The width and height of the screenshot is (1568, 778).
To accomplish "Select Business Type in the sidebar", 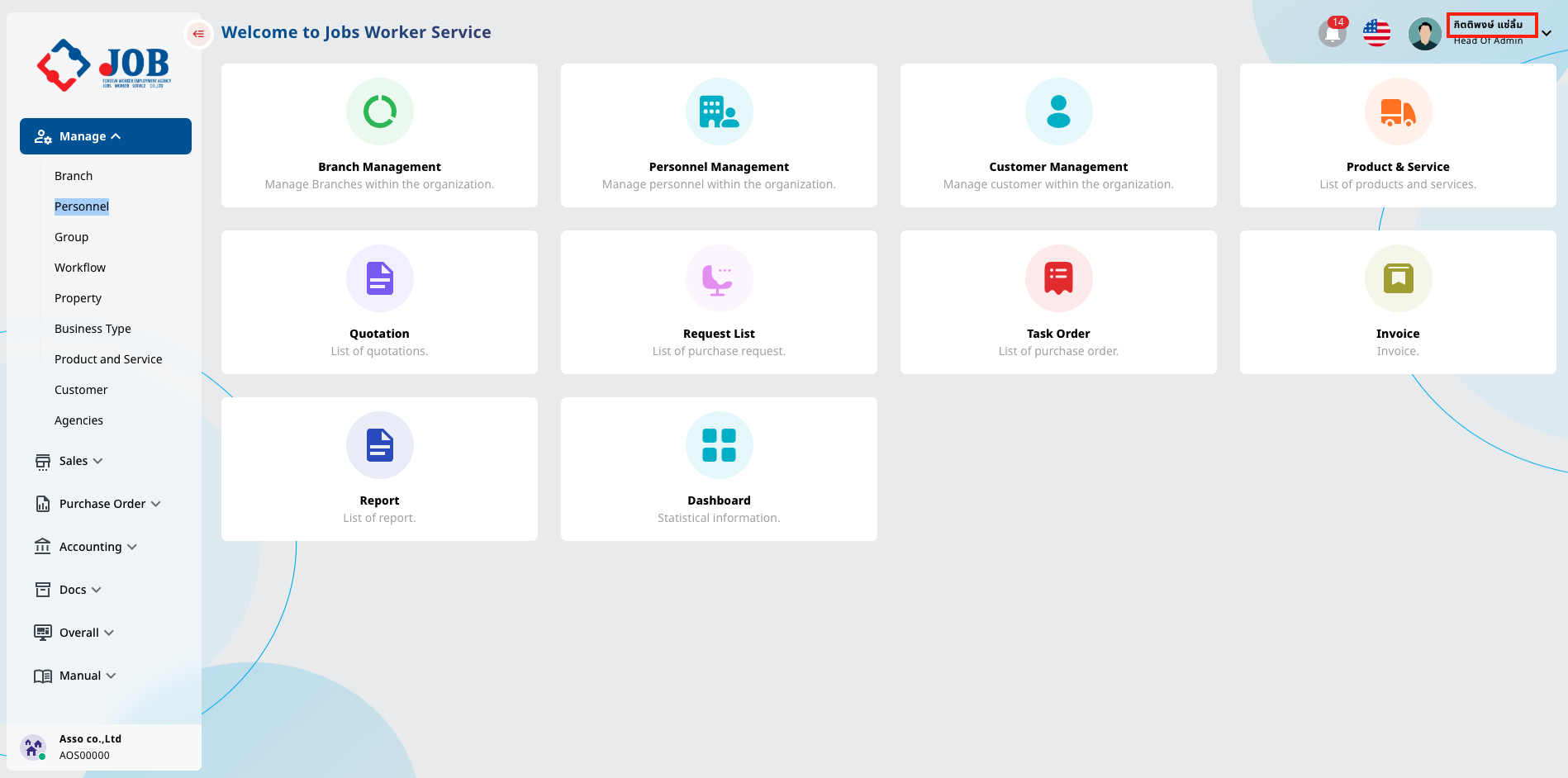I will 93,329.
